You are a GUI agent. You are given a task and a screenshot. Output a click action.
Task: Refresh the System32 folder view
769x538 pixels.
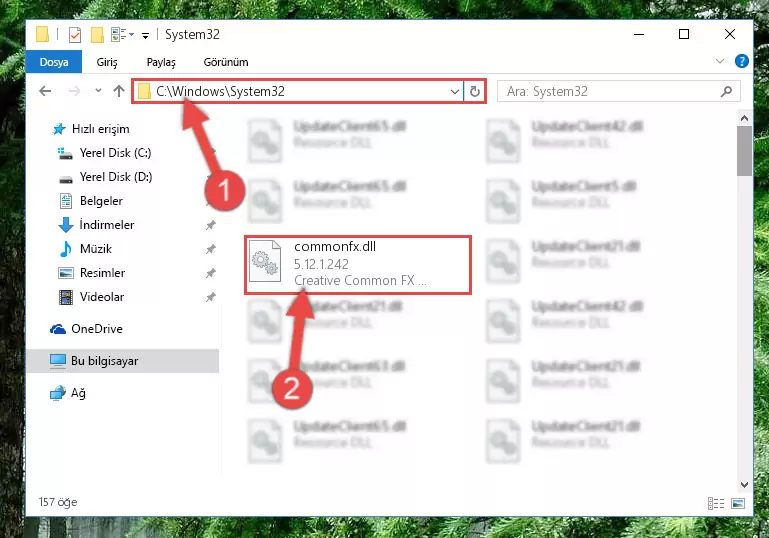click(x=474, y=91)
